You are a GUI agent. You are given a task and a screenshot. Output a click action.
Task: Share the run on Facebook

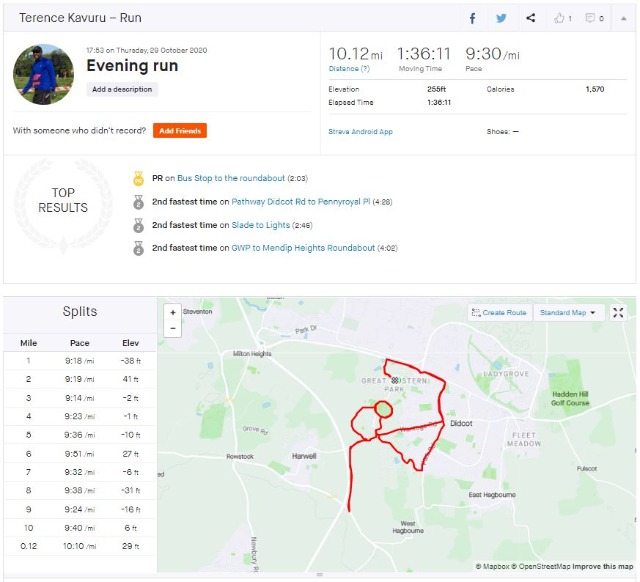[474, 18]
